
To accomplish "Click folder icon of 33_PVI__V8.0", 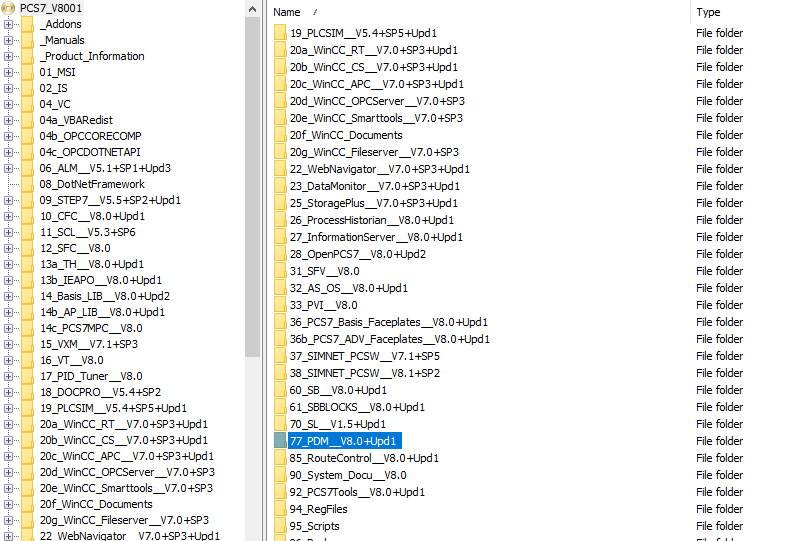I will pos(280,305).
